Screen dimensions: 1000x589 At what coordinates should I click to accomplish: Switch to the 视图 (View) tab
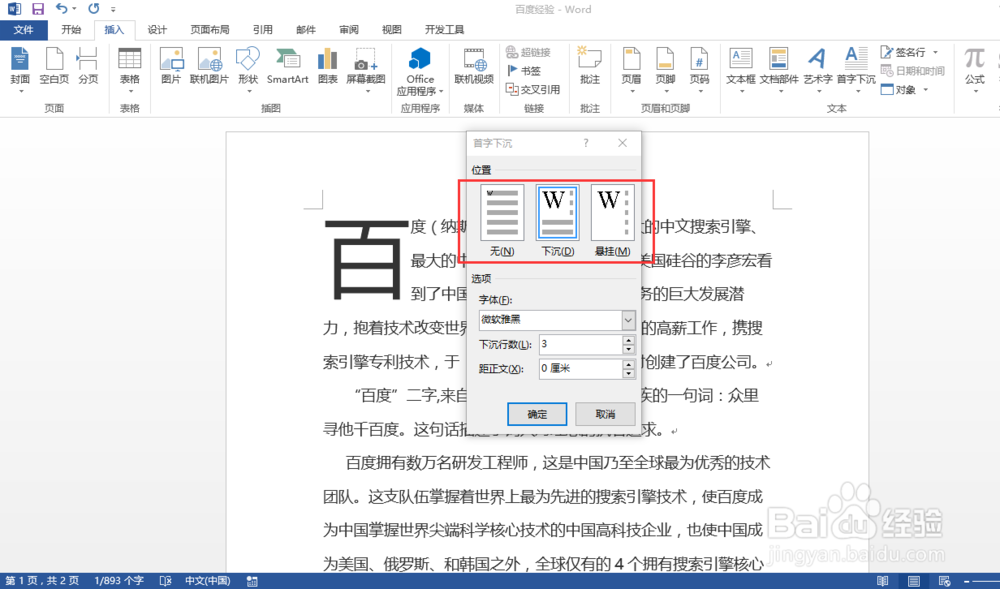point(392,30)
